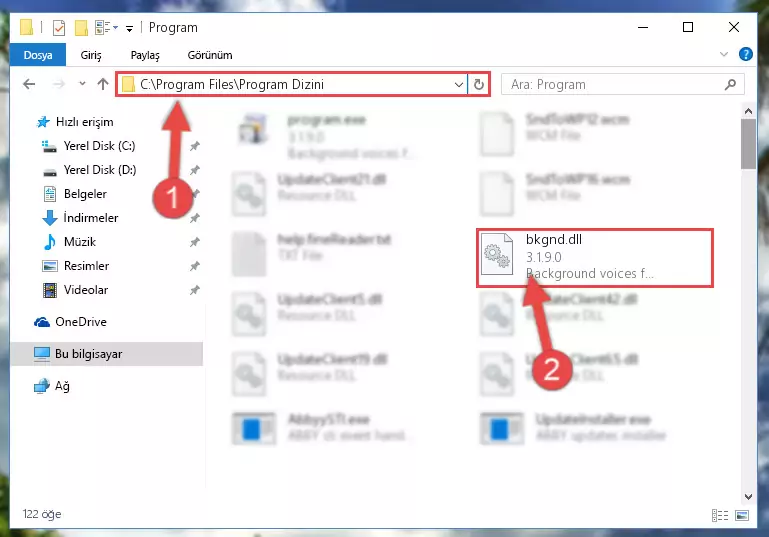Select the program.exe file
The image size is (769, 537).
click(326, 135)
